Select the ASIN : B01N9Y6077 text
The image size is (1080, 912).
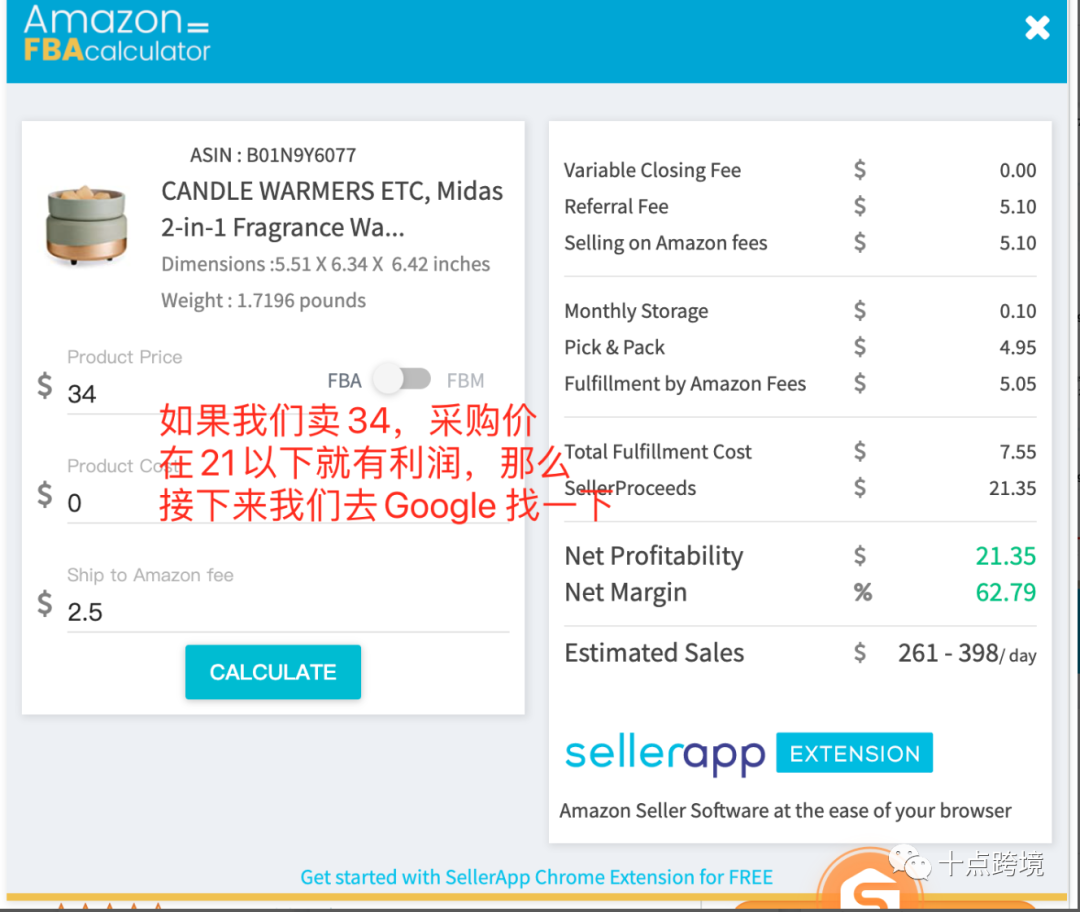273,155
